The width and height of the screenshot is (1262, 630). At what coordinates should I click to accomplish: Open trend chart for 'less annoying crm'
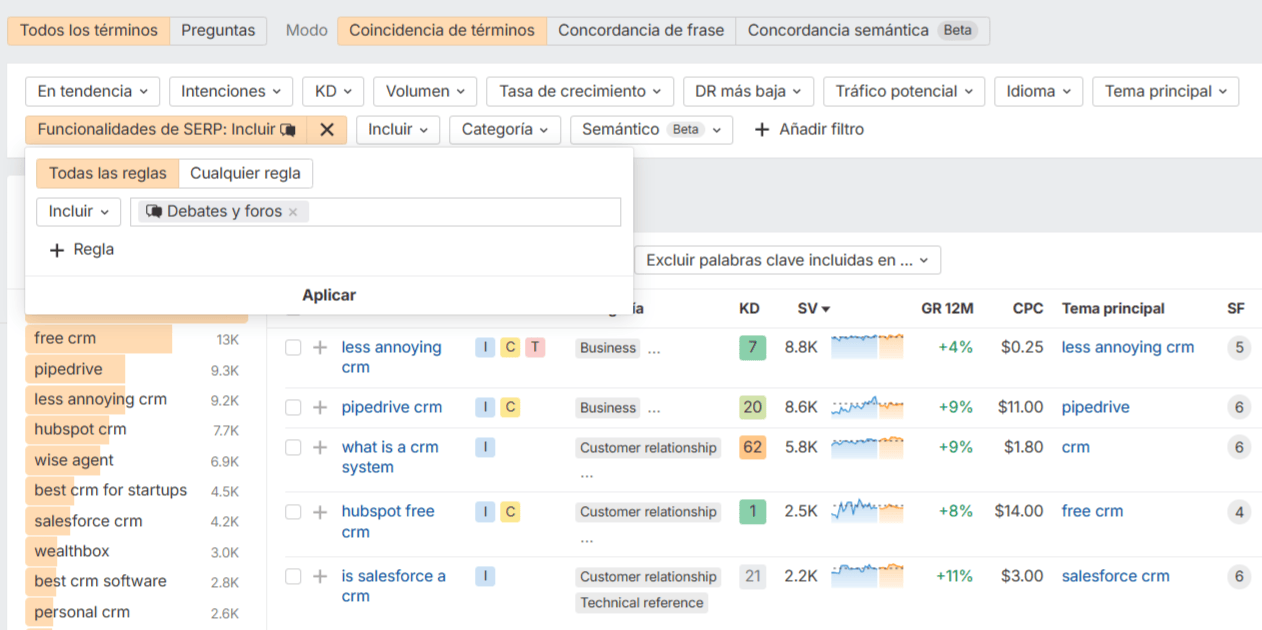pos(867,347)
